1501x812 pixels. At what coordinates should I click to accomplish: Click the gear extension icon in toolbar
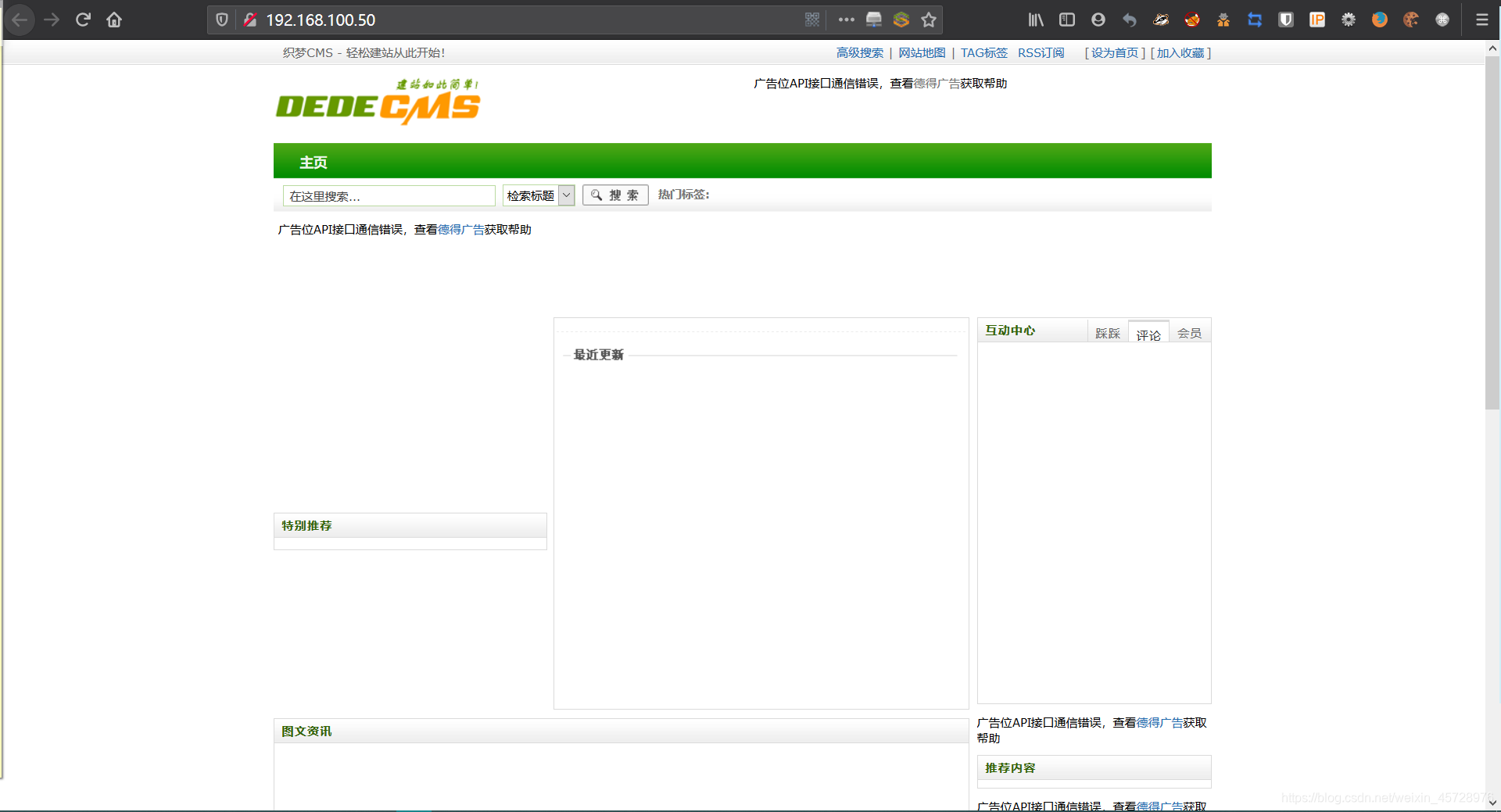point(1349,20)
